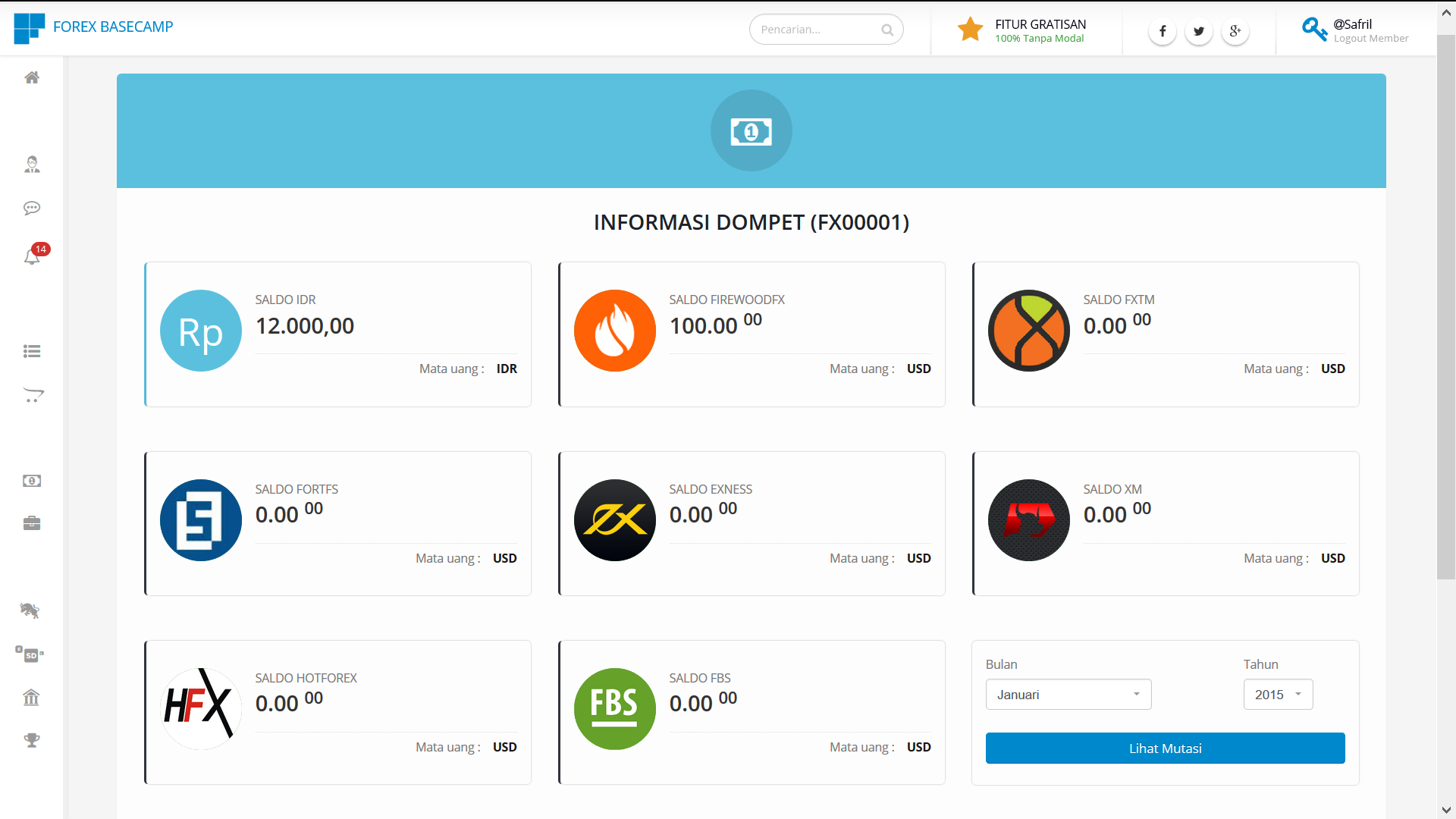
Task: Click the search magnifier icon
Action: click(887, 30)
